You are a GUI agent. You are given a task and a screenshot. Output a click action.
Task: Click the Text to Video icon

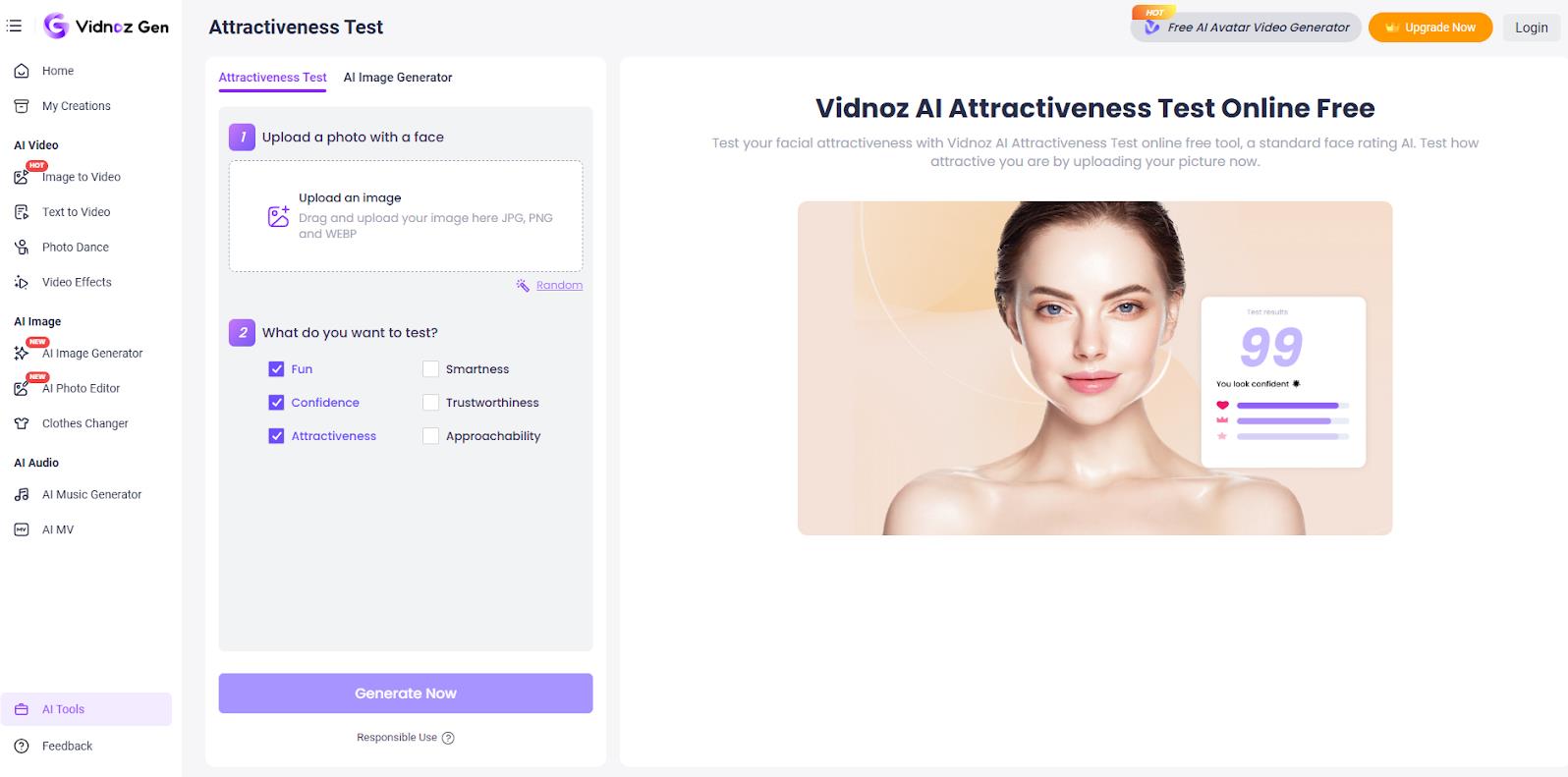22,212
